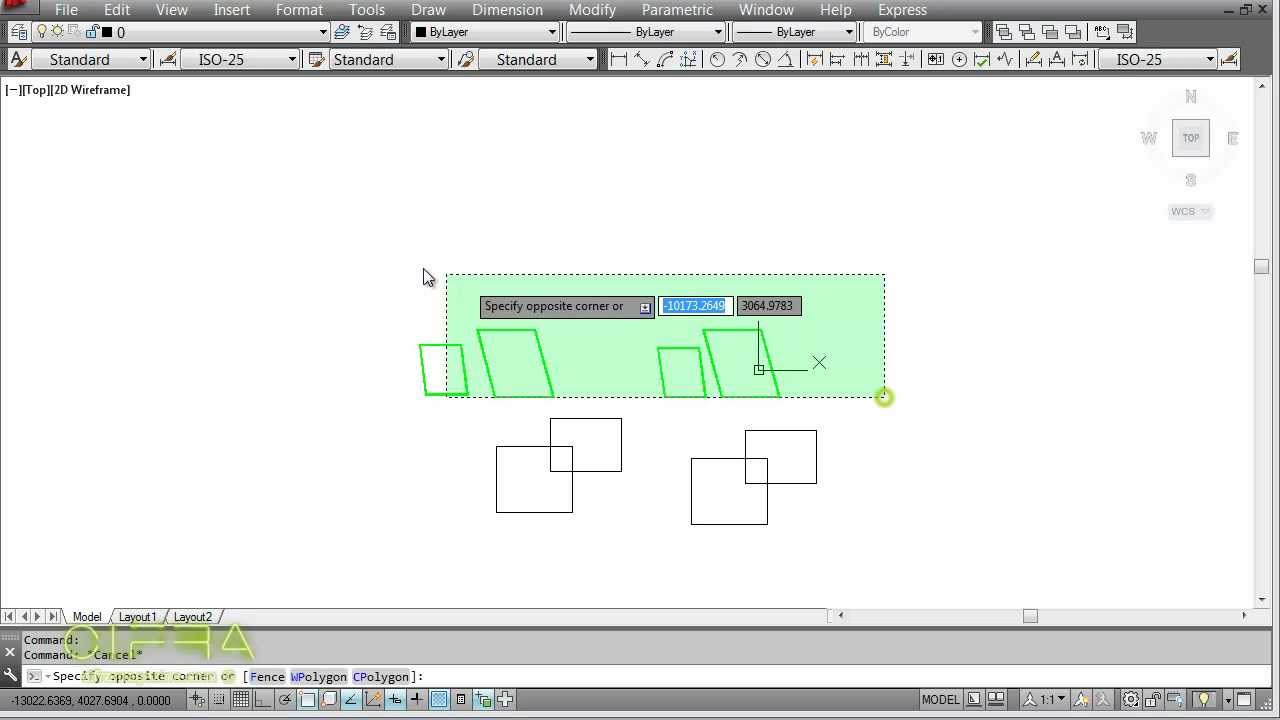Open the Express menu
Viewport: 1280px width, 720px height.
[902, 9]
